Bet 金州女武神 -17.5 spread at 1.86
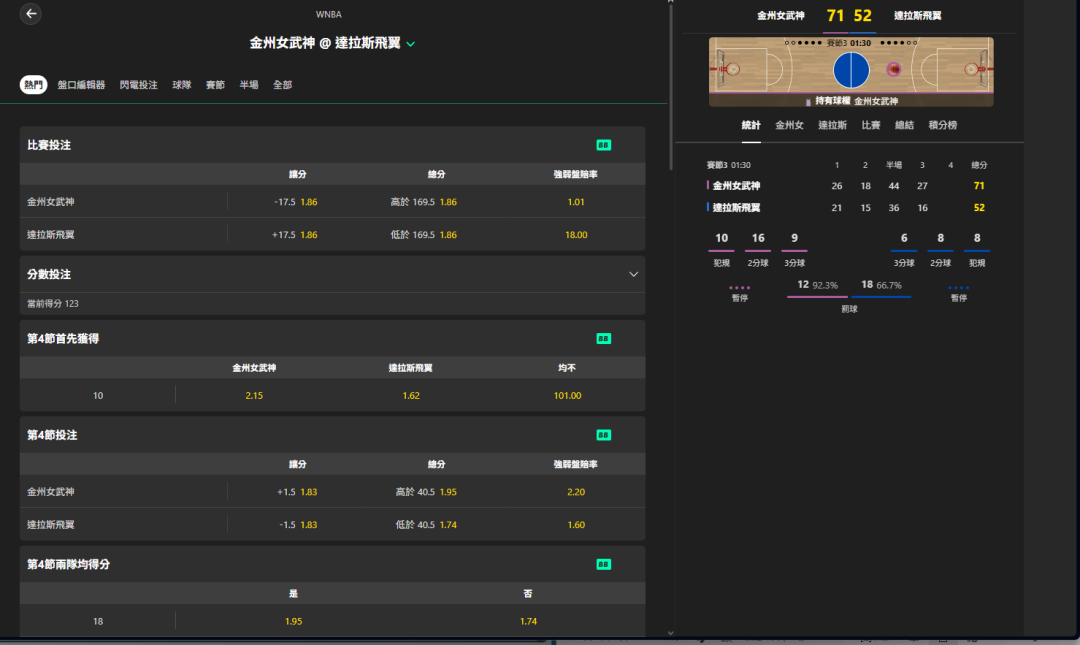Screen dimensions: 1080x645 click(x=296, y=202)
